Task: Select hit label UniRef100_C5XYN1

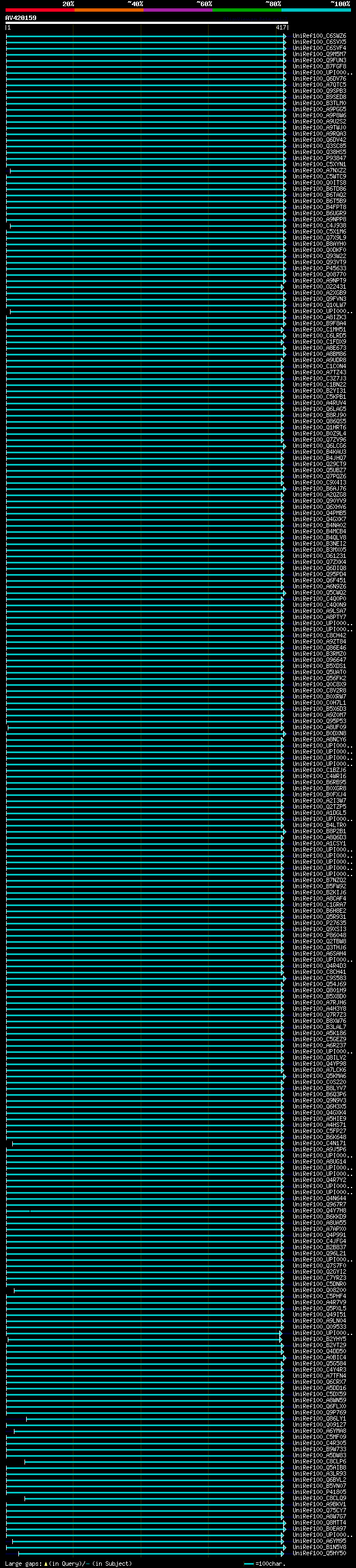Action: tap(319, 164)
